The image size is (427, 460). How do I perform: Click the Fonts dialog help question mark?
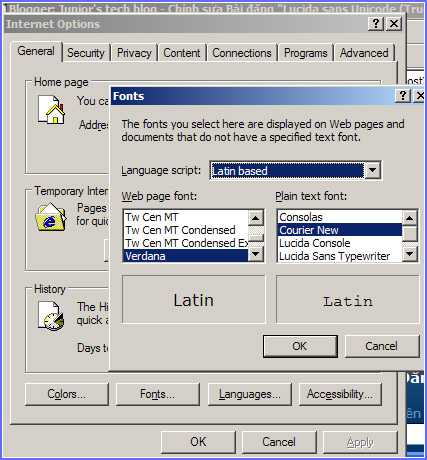click(402, 96)
